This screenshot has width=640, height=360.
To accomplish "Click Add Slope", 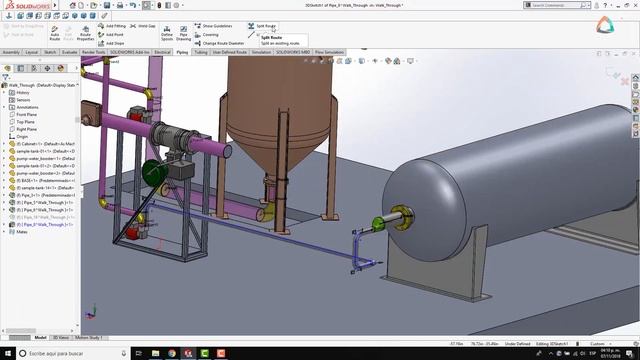I will pos(111,43).
